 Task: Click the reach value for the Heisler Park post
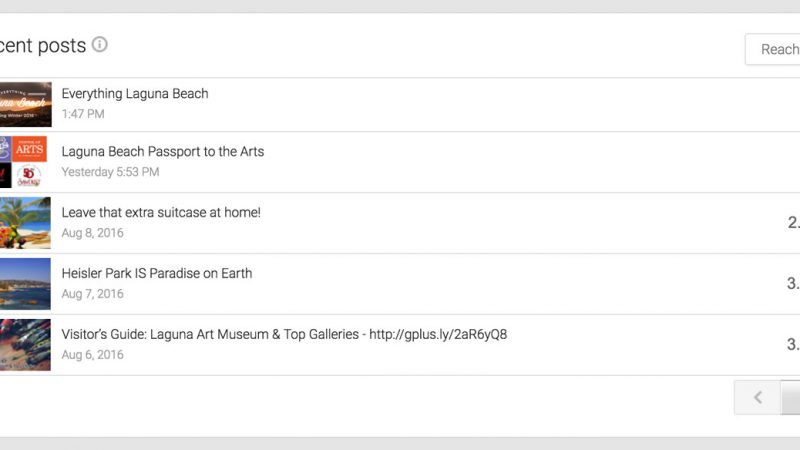792,284
